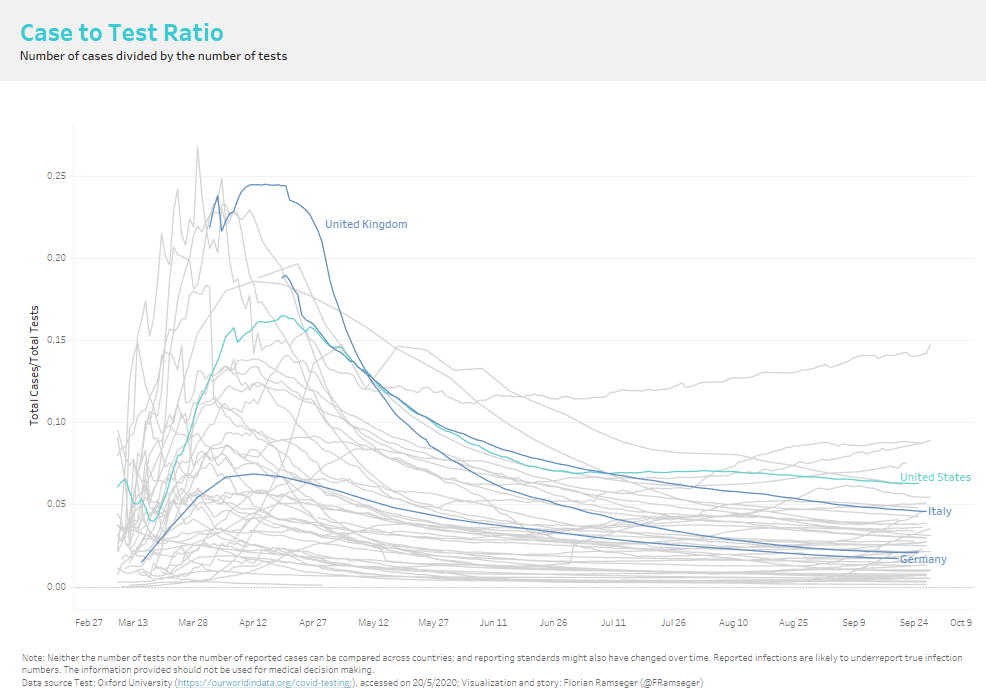Select the Jul 11 date label

[613, 622]
